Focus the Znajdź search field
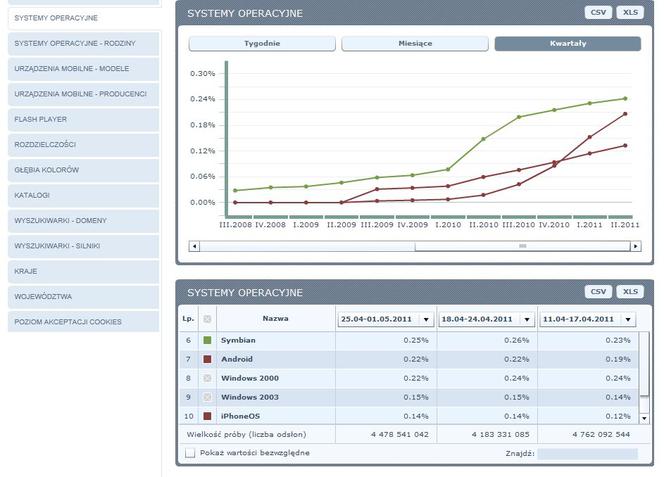Image resolution: width=664 pixels, height=477 pixels. coord(587,454)
